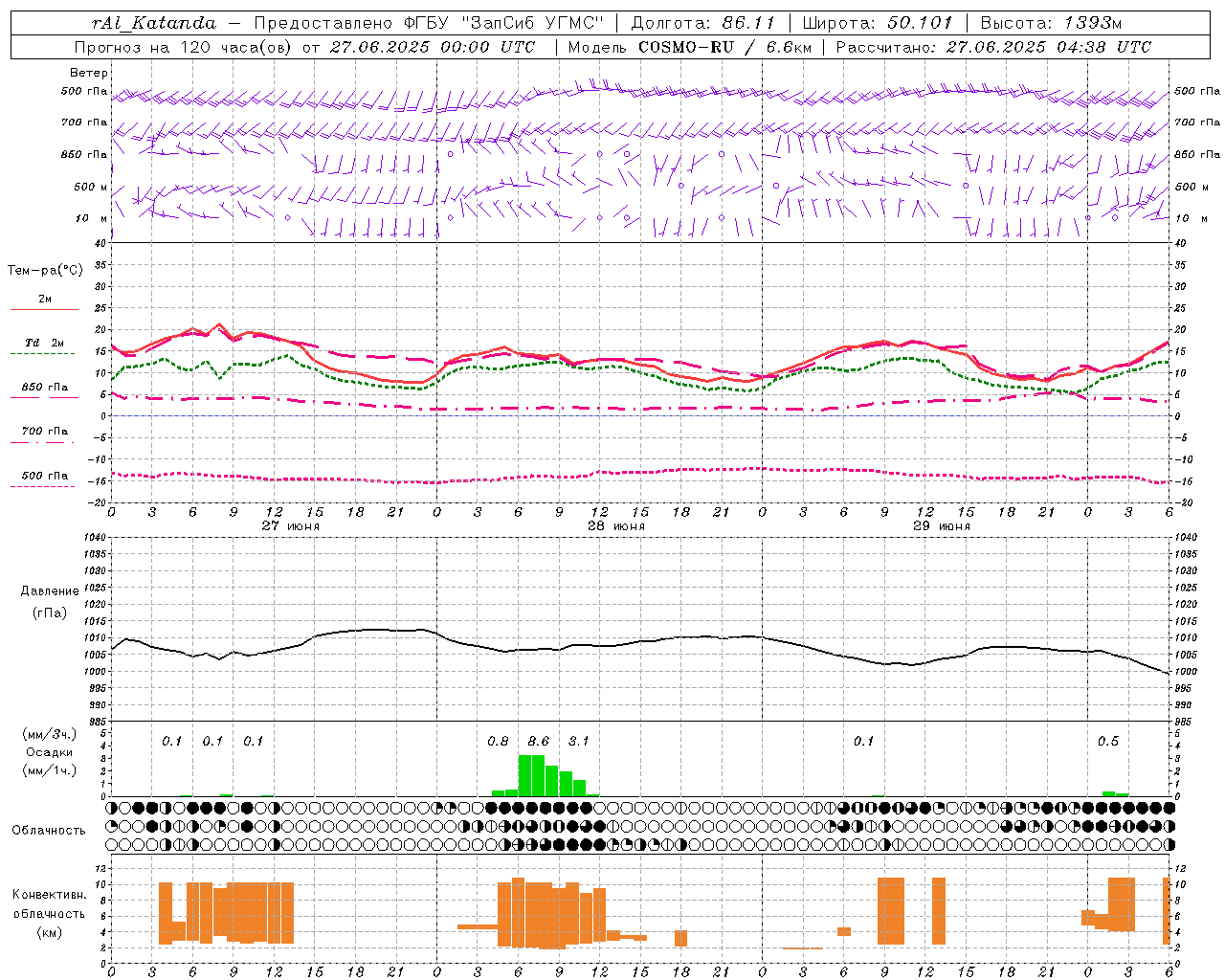
Task: Select the text Предоставлено ФГБУ "ЗапСиб УГМС"
Action: coord(429,23)
